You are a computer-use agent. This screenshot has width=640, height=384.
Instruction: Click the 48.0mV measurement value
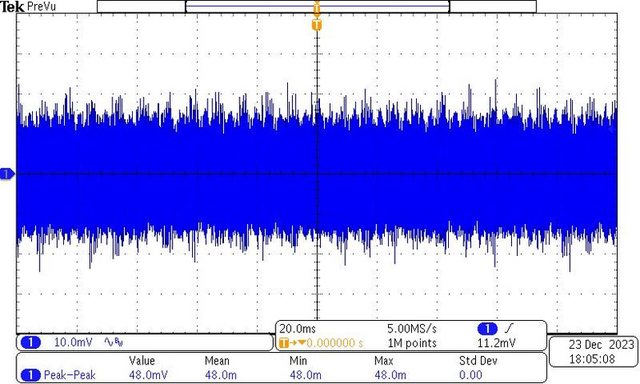[x=148, y=375]
